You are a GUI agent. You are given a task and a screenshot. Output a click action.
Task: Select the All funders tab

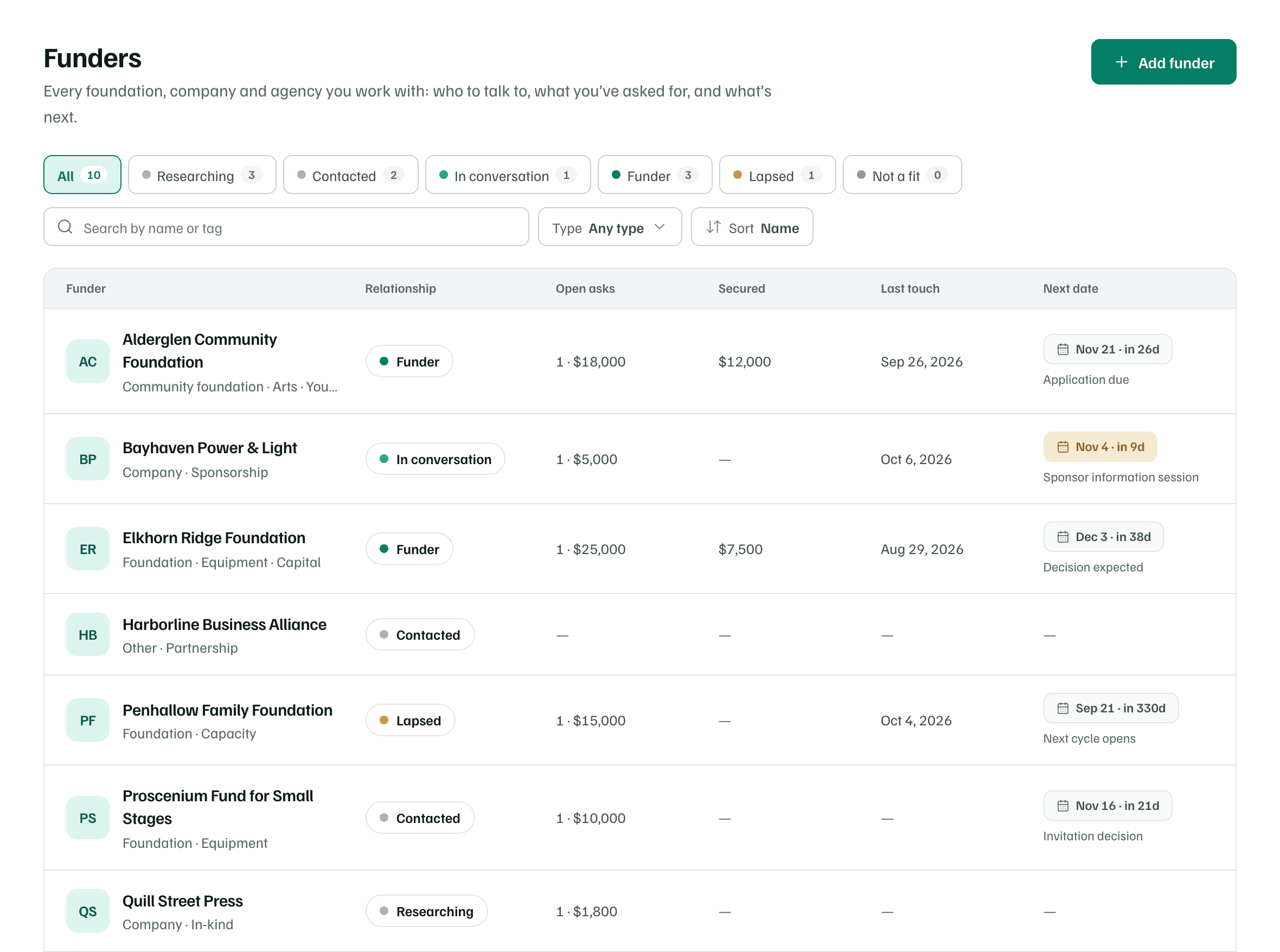(82, 175)
